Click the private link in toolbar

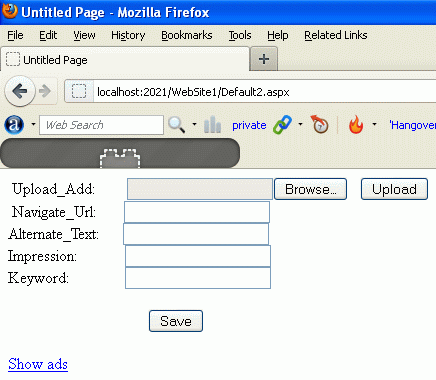point(249,125)
